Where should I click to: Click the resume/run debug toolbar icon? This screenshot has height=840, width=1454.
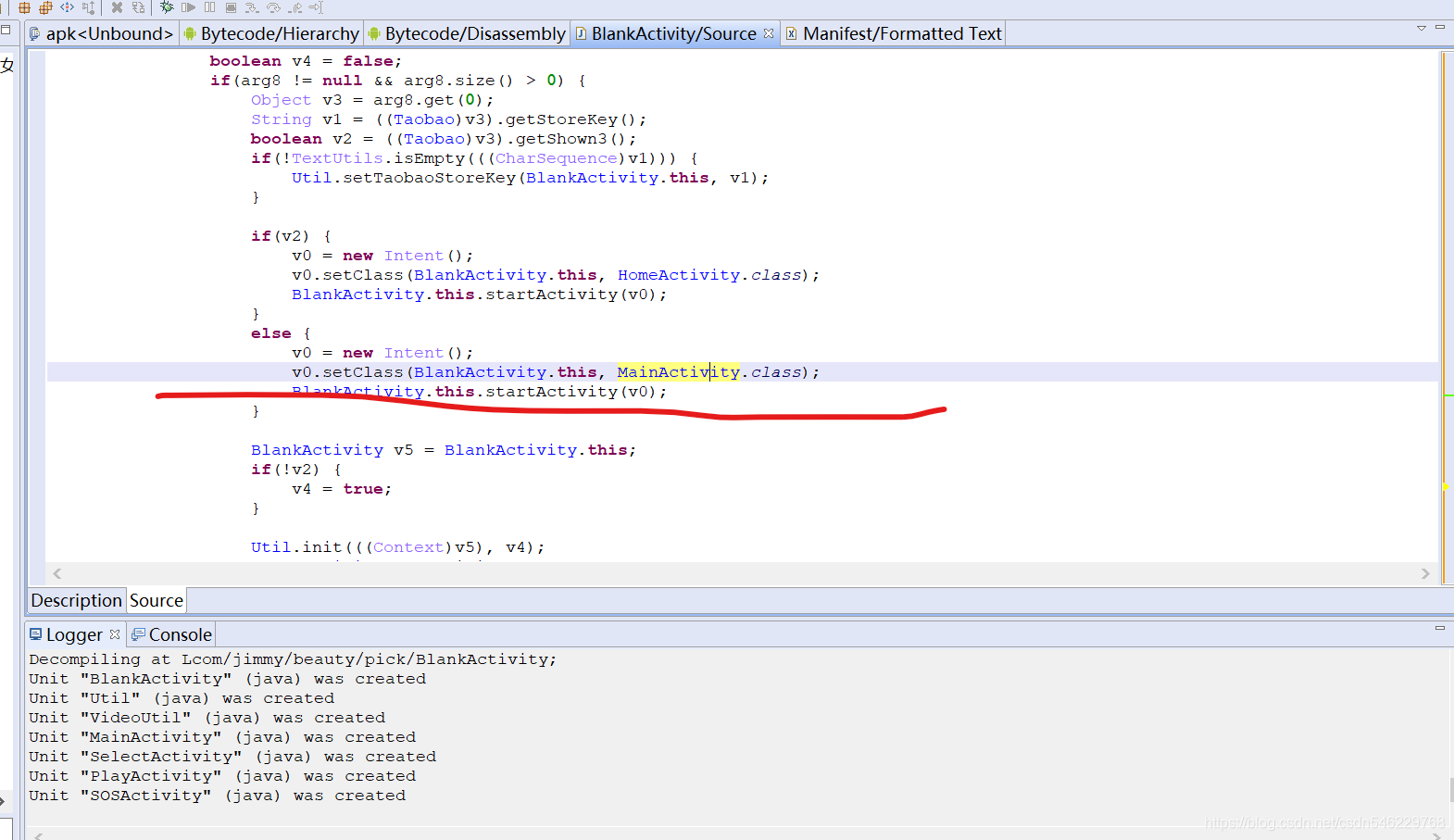click(188, 7)
